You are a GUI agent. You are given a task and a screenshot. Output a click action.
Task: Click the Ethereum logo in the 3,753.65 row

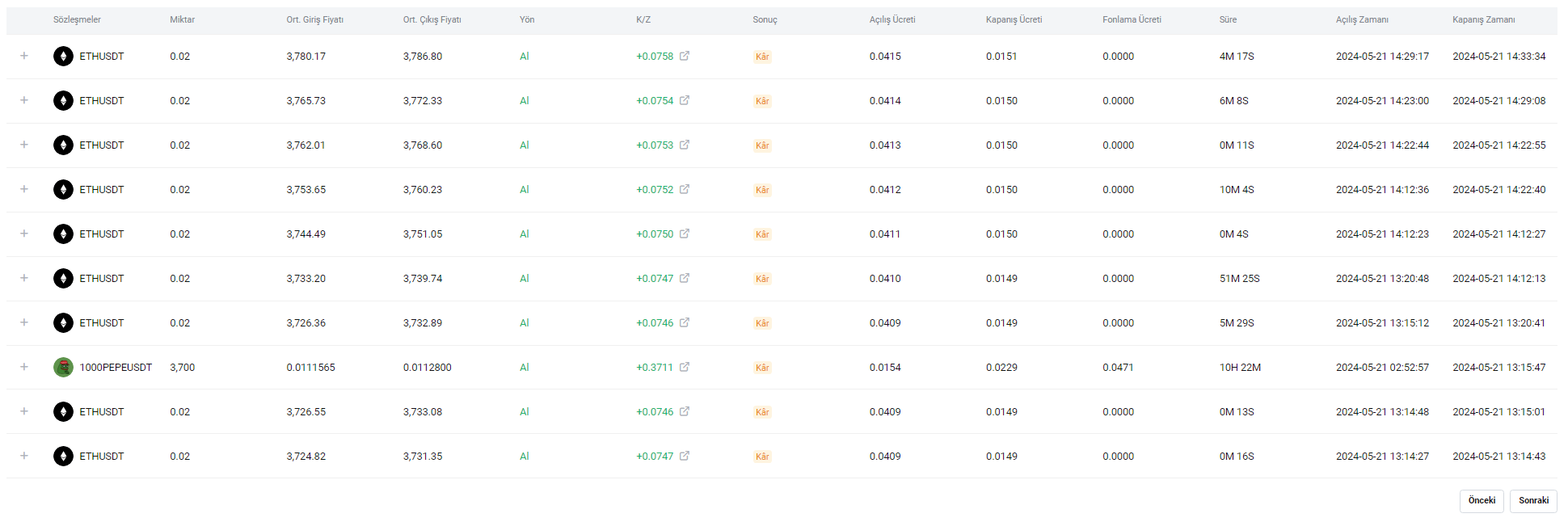tap(63, 190)
